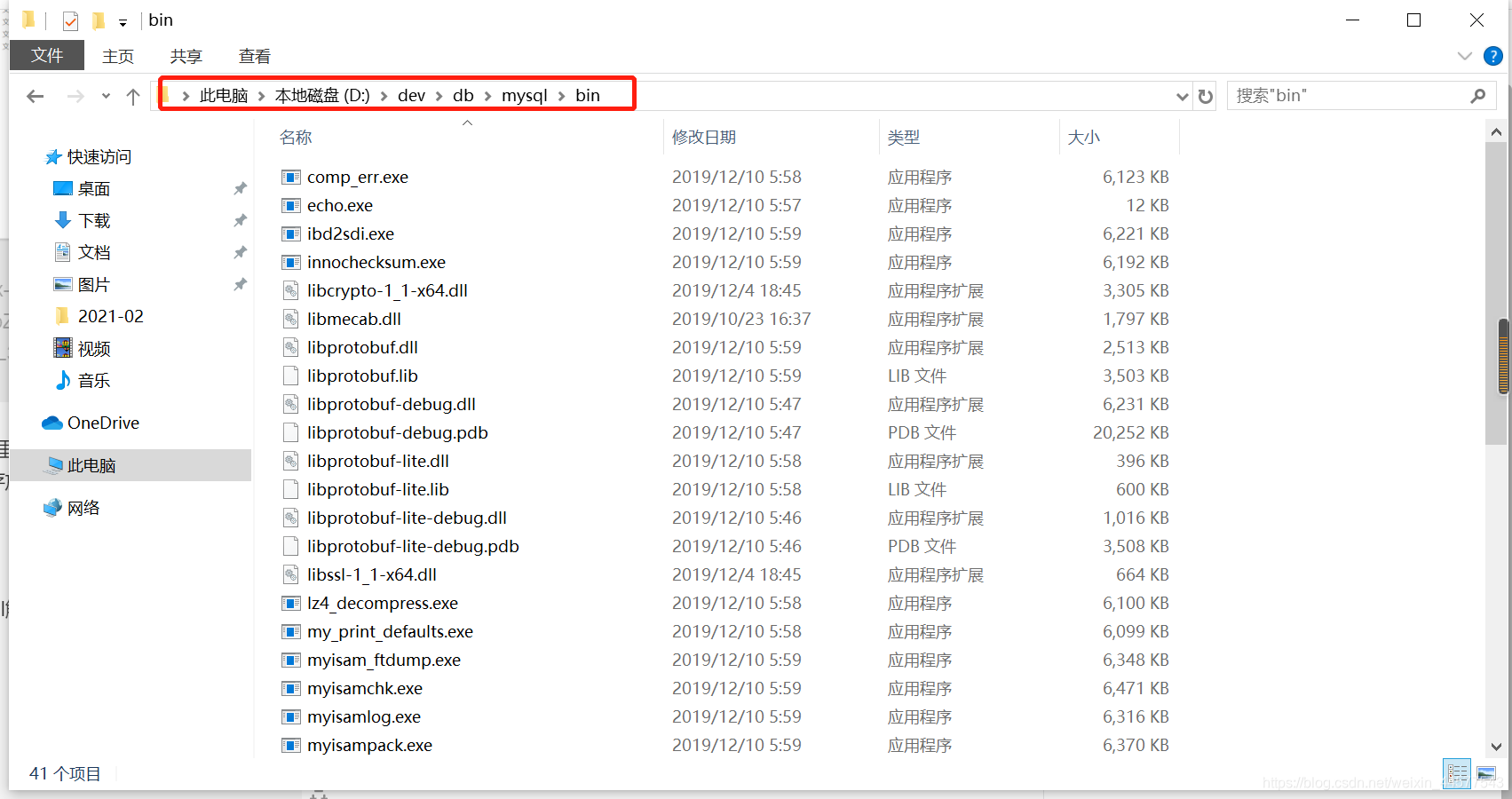Switch to the 共享 ribbon tab
Viewport: 1512px width, 799px height.
186,56
